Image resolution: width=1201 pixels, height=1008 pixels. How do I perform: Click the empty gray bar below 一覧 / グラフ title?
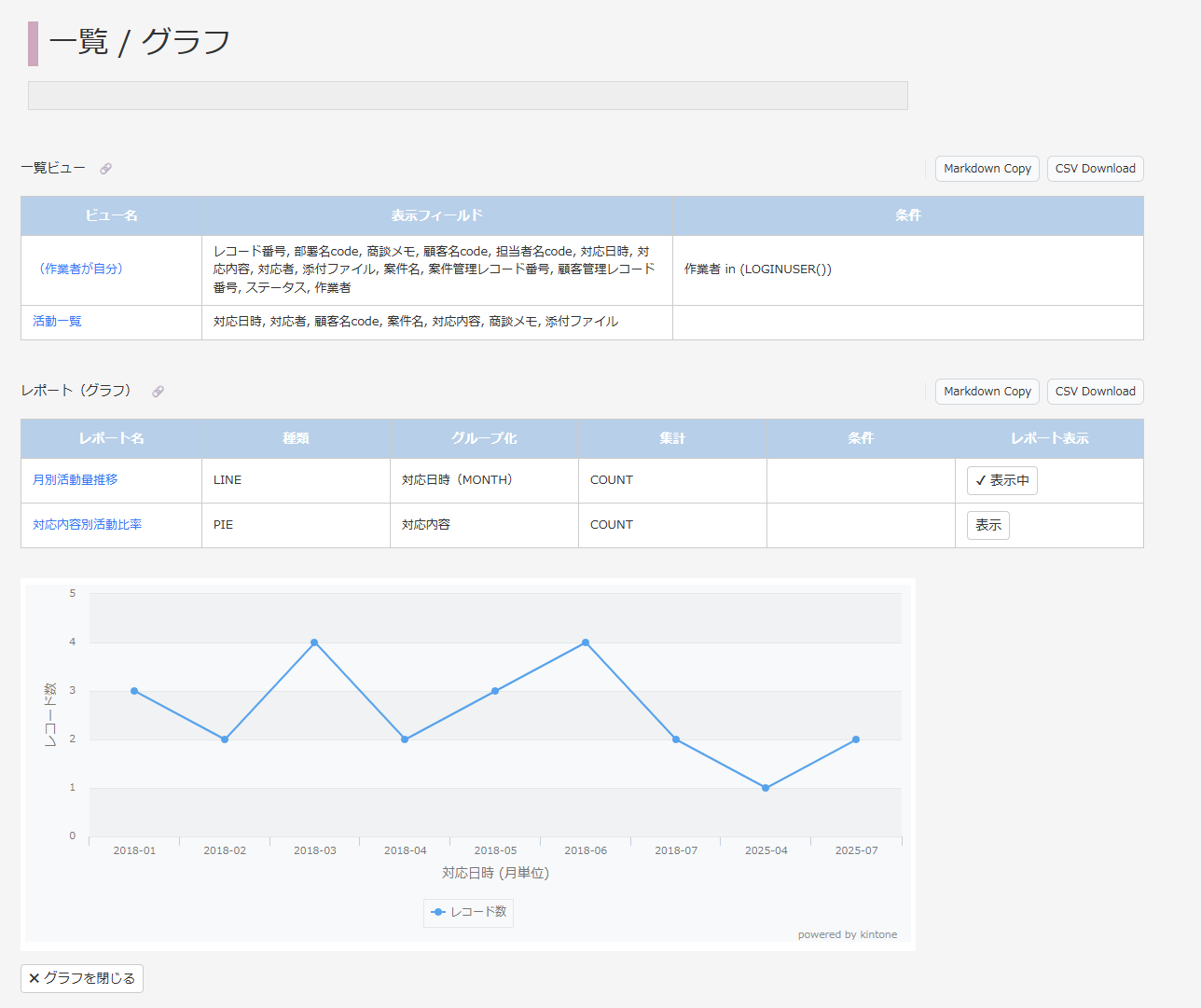click(x=466, y=95)
